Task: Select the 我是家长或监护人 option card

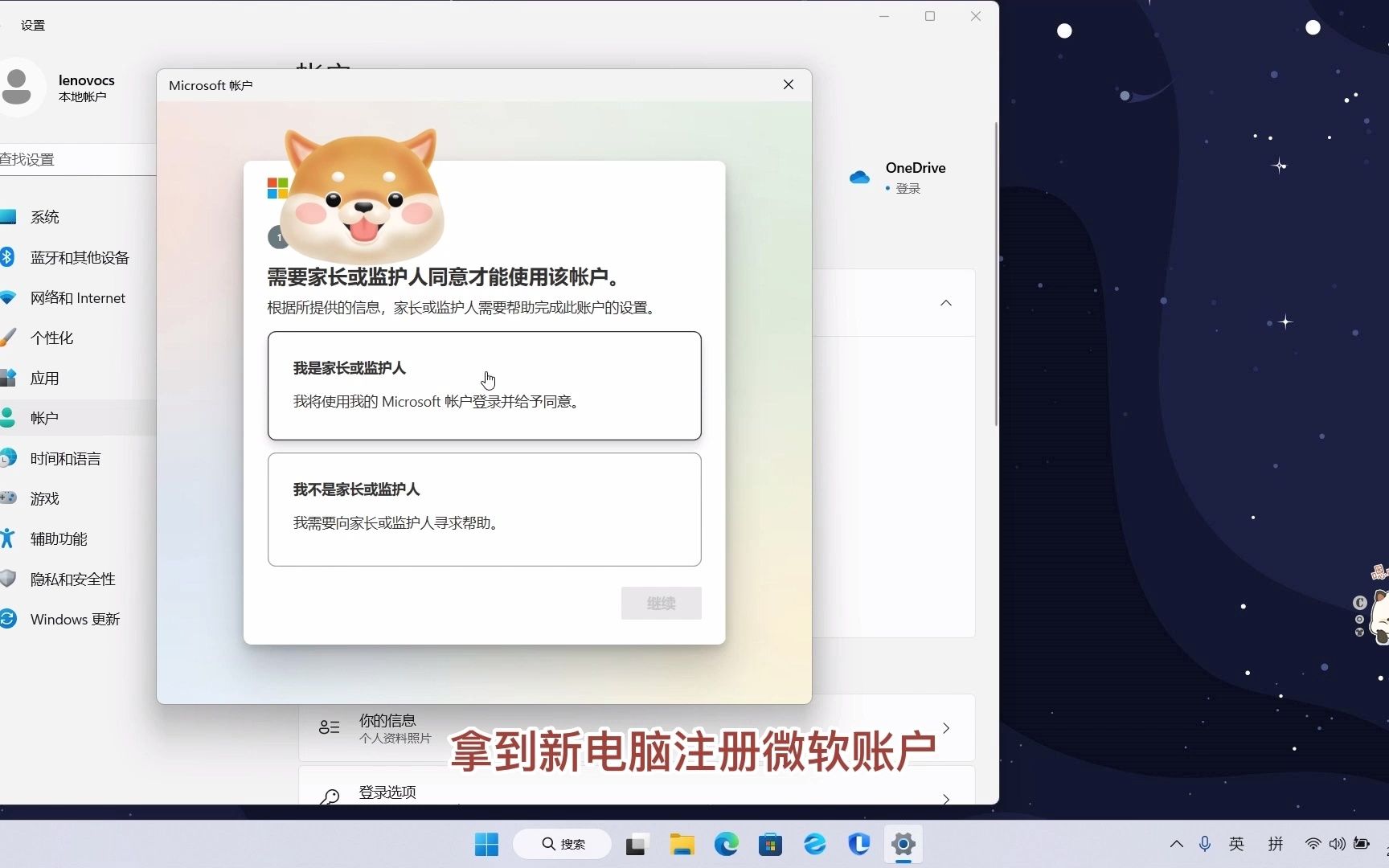Action: point(484,386)
